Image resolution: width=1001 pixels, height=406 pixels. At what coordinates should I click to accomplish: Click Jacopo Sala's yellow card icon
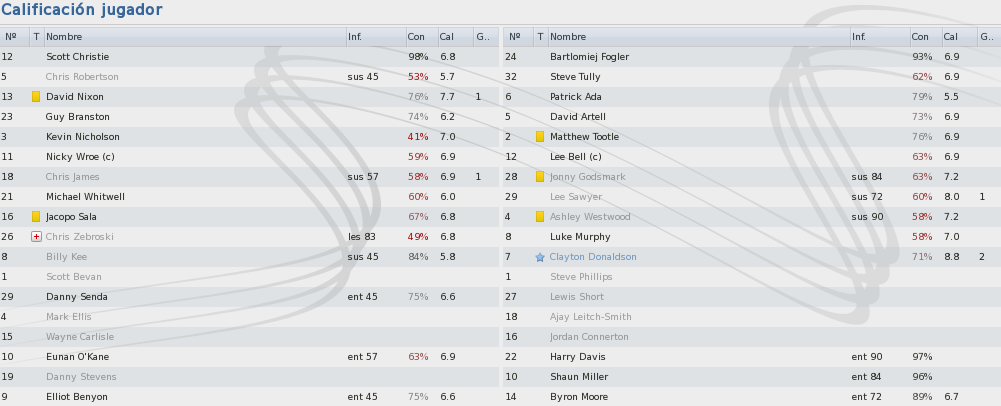pos(36,217)
